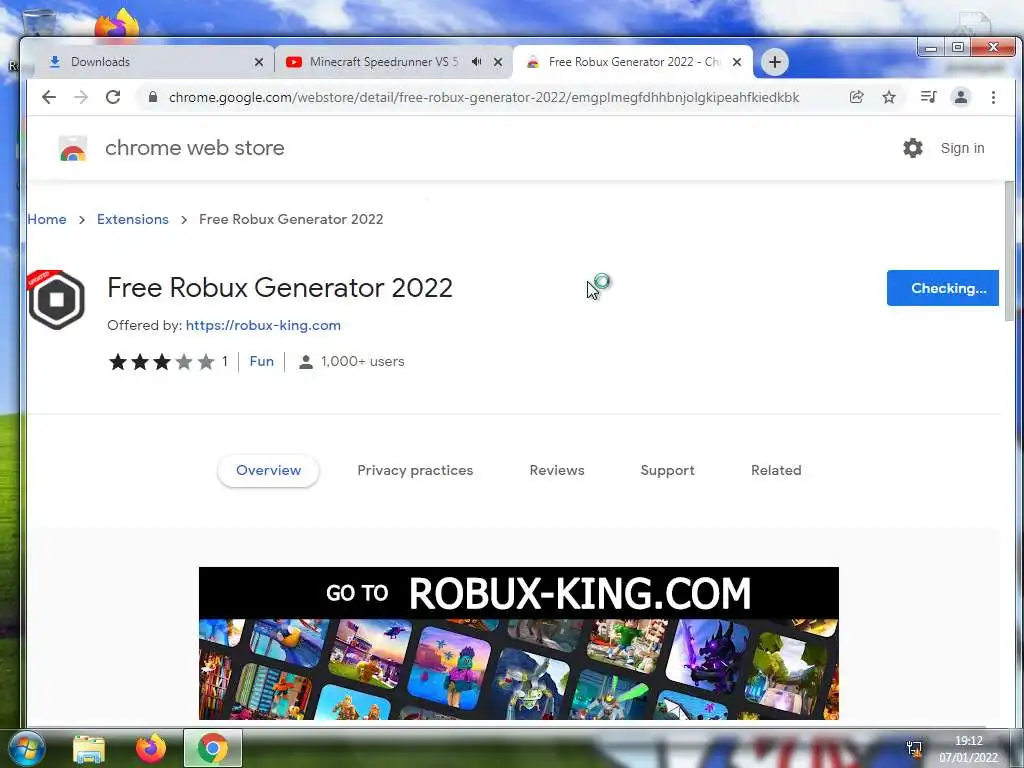Viewport: 1024px width, 768px height.
Task: Close the Free Robux Generator tab
Action: click(737, 62)
